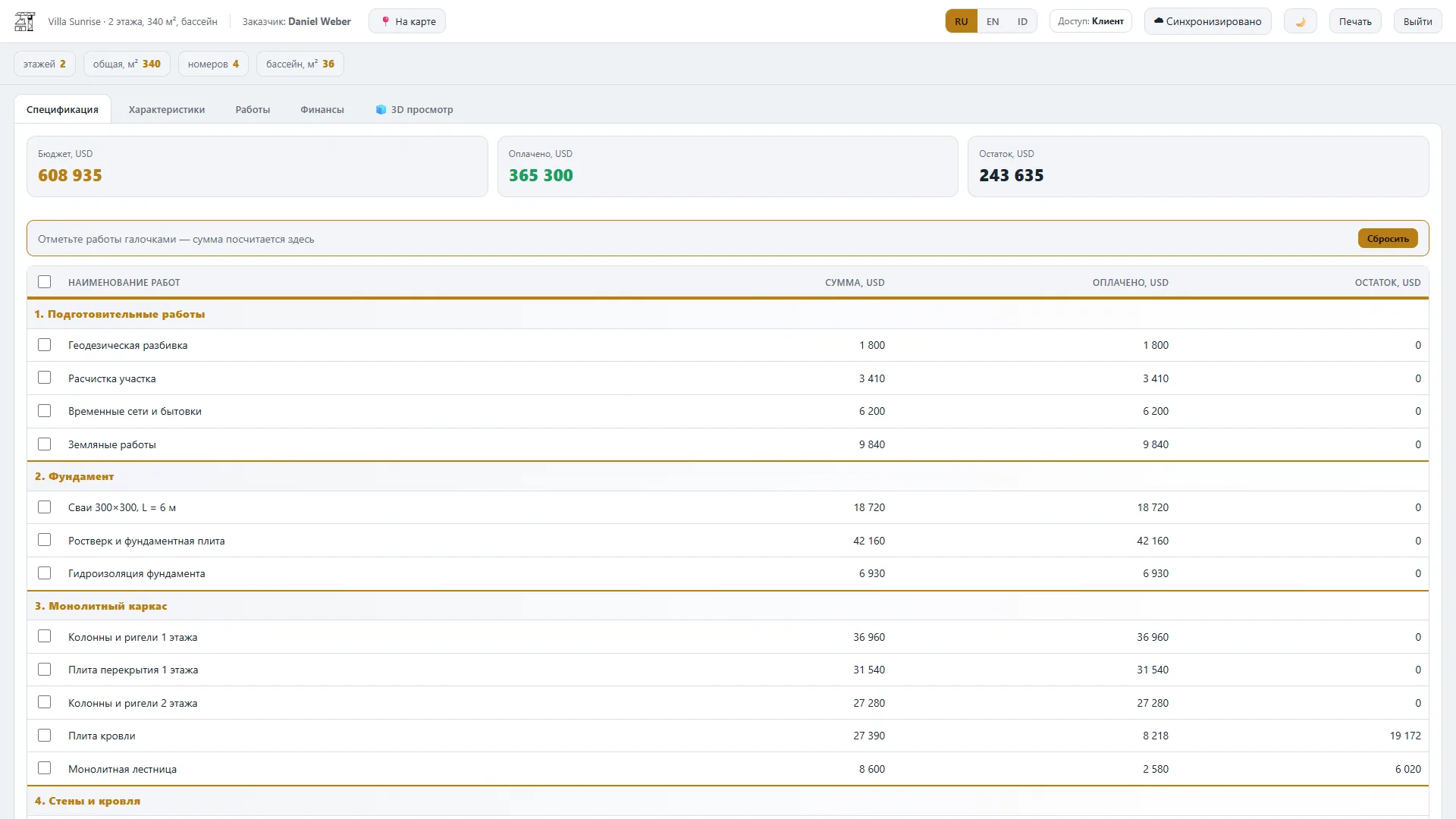Open the Характеристики tab
1456x819 pixels.
[x=167, y=109]
